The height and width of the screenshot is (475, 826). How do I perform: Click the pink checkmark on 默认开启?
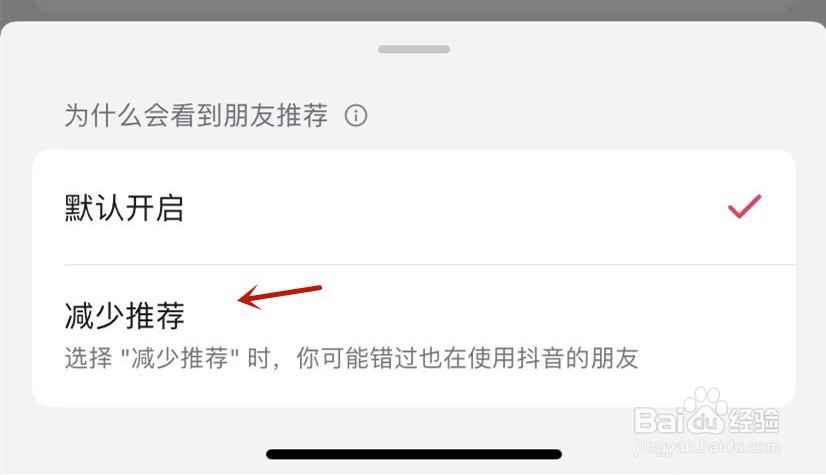click(744, 206)
